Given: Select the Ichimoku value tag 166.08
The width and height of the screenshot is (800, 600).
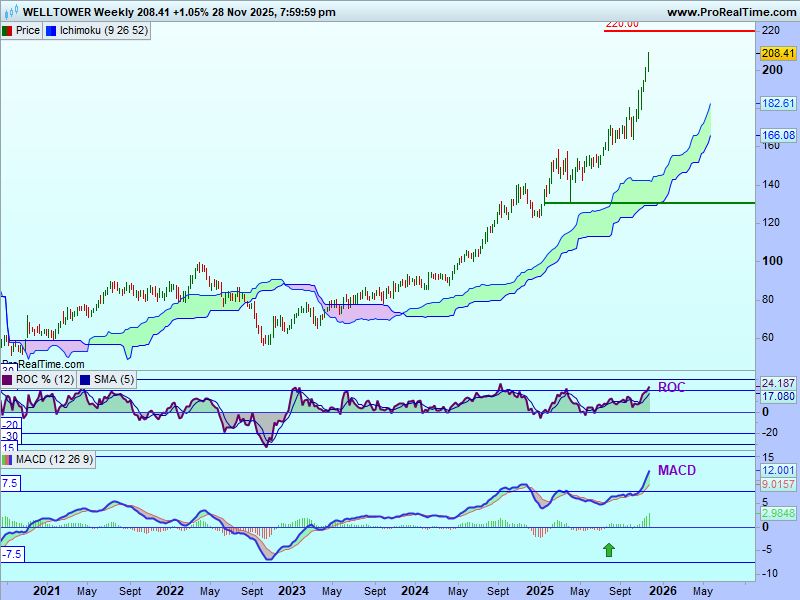Looking at the screenshot, I should (777, 135).
